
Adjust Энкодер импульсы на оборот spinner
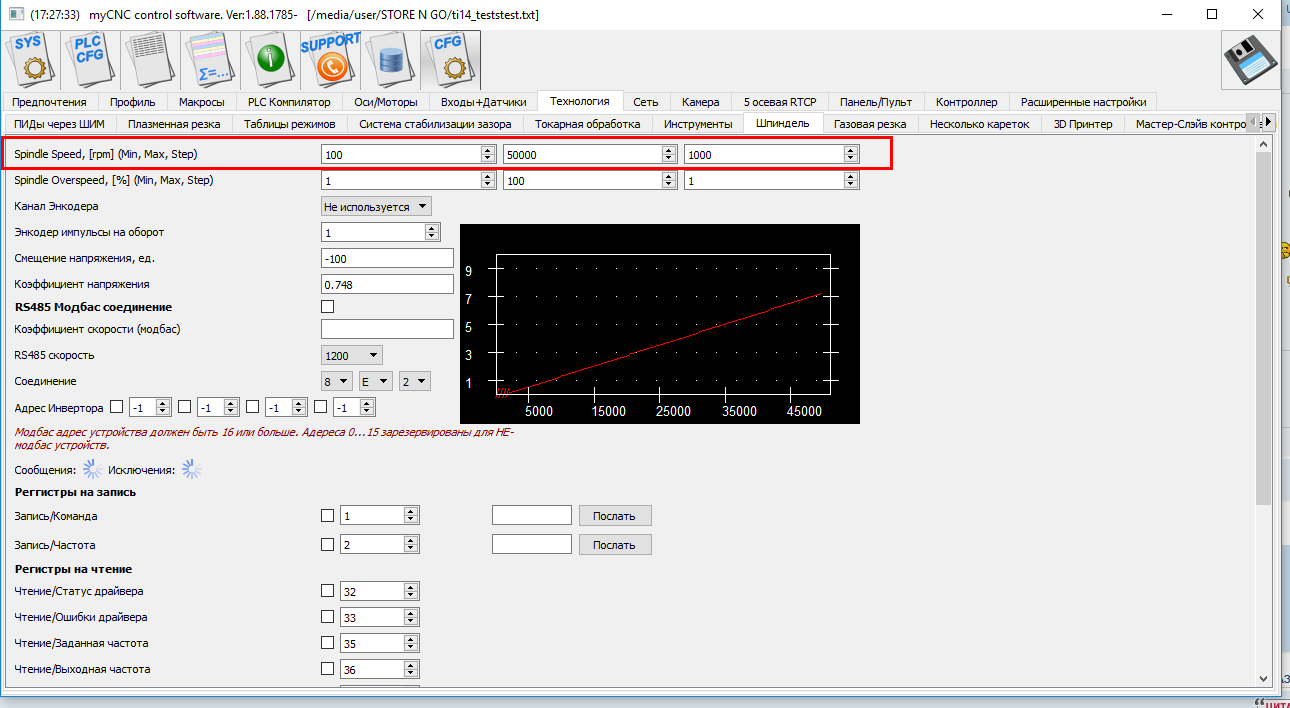(432, 232)
